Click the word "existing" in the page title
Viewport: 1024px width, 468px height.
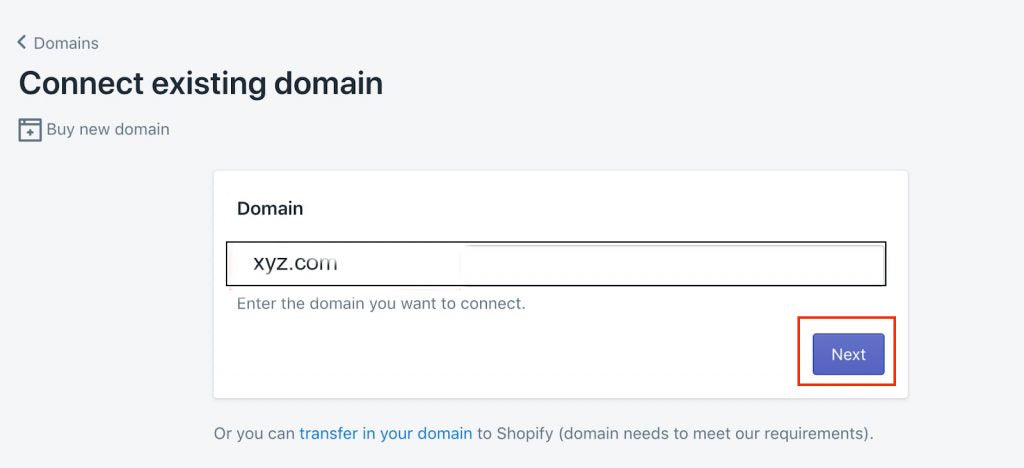point(214,83)
